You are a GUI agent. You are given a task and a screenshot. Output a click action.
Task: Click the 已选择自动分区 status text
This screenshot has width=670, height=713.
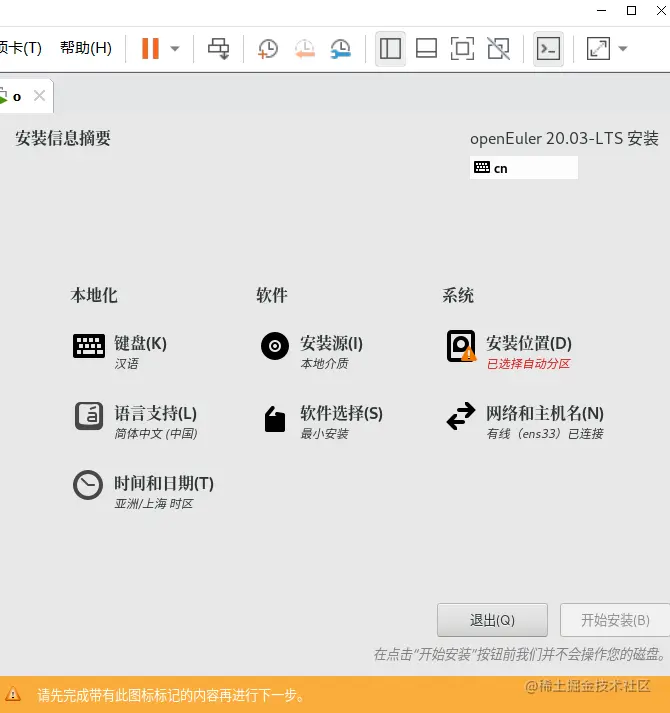528,364
